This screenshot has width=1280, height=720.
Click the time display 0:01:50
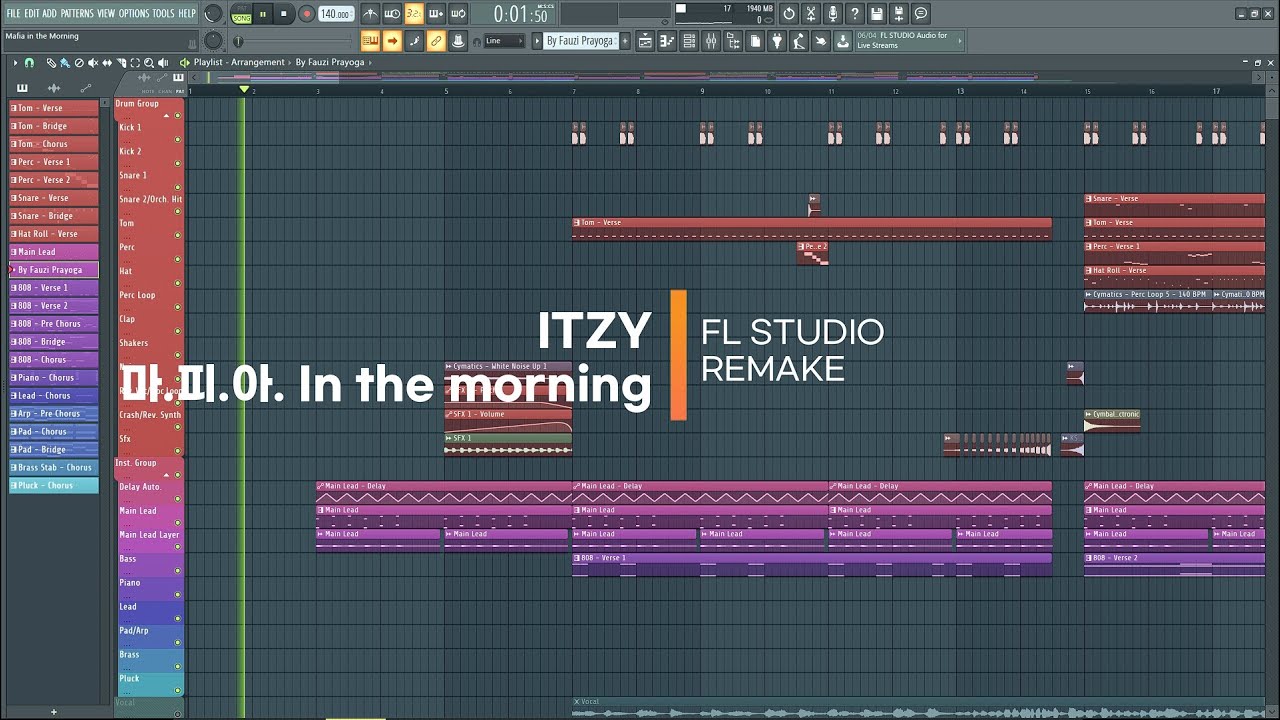(521, 14)
